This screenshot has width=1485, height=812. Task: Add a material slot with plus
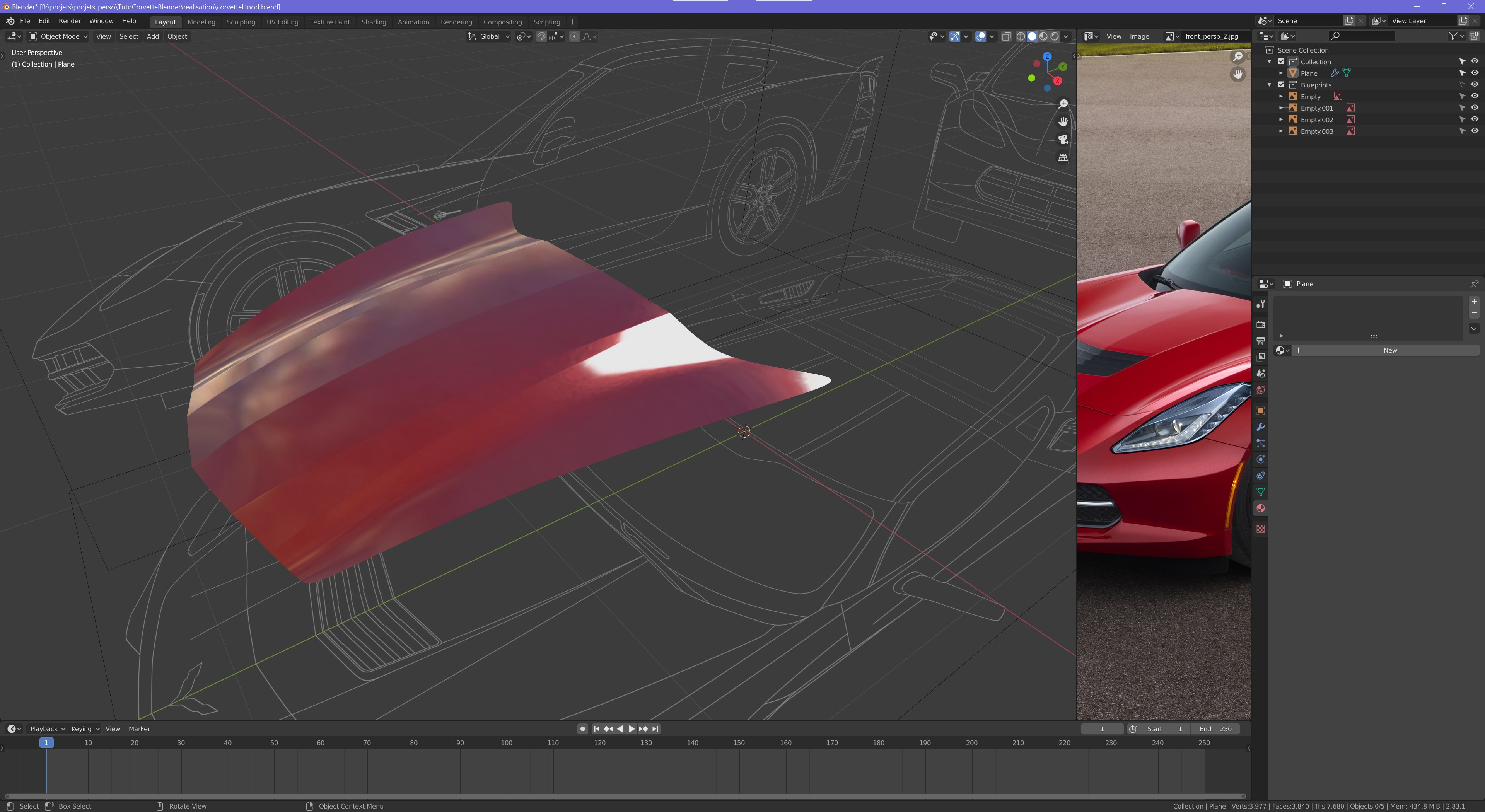coord(1474,301)
